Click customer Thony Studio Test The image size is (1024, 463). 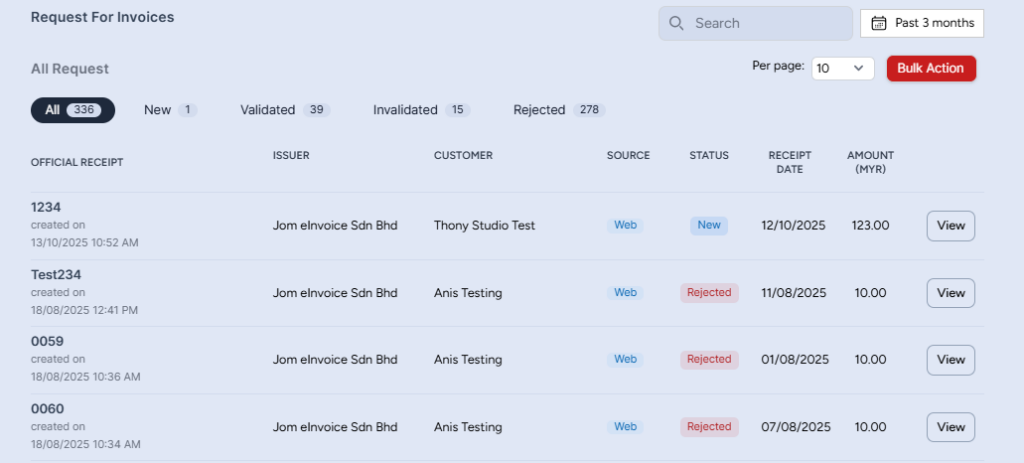click(x=485, y=225)
